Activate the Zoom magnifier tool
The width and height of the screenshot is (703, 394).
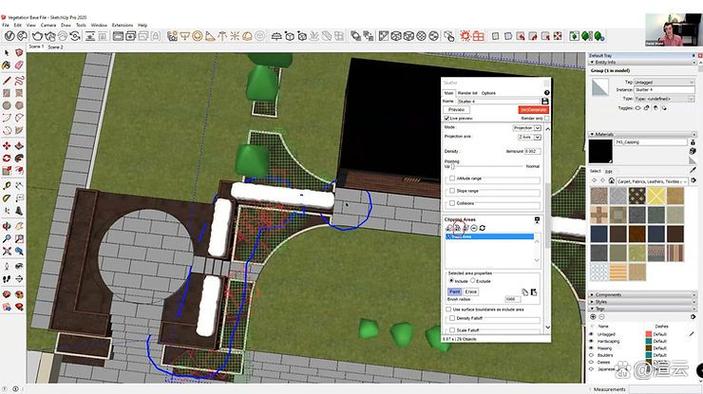(6, 239)
